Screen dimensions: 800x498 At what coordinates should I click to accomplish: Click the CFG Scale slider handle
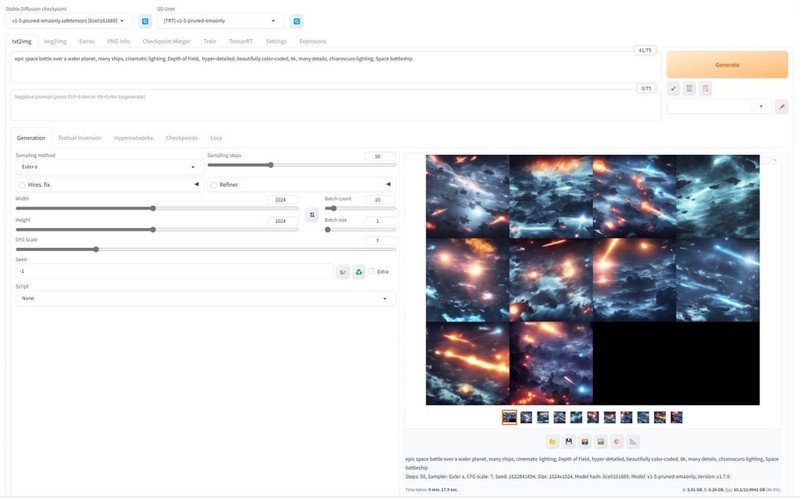point(96,249)
